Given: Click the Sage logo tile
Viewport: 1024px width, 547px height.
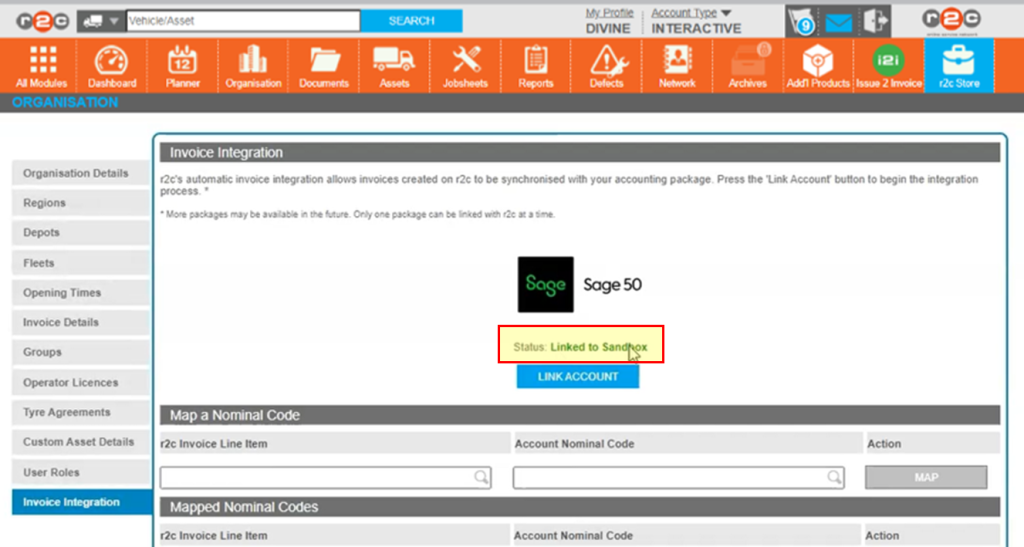Looking at the screenshot, I should [x=545, y=284].
